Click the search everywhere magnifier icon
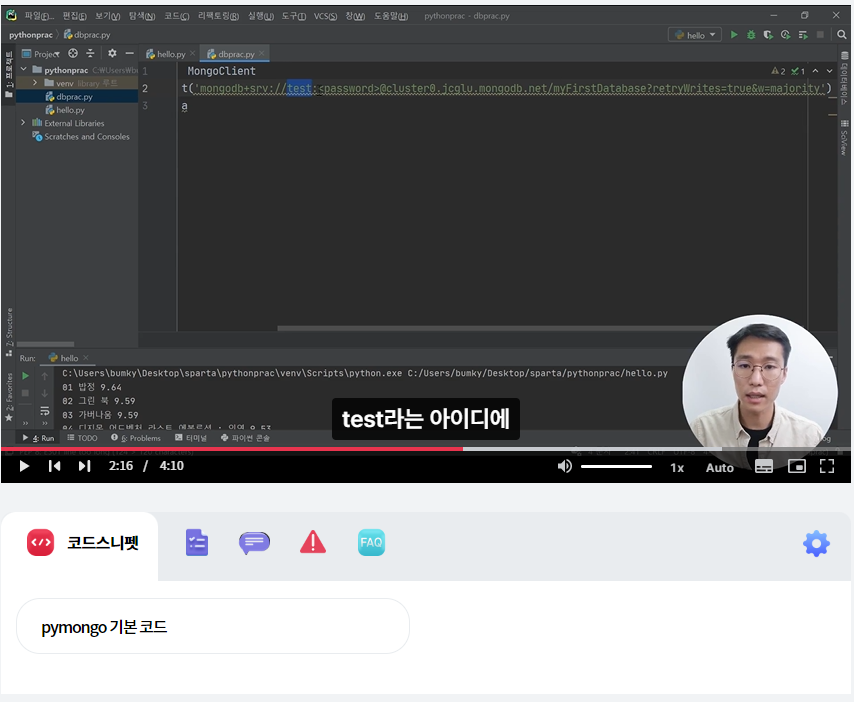 click(841, 35)
